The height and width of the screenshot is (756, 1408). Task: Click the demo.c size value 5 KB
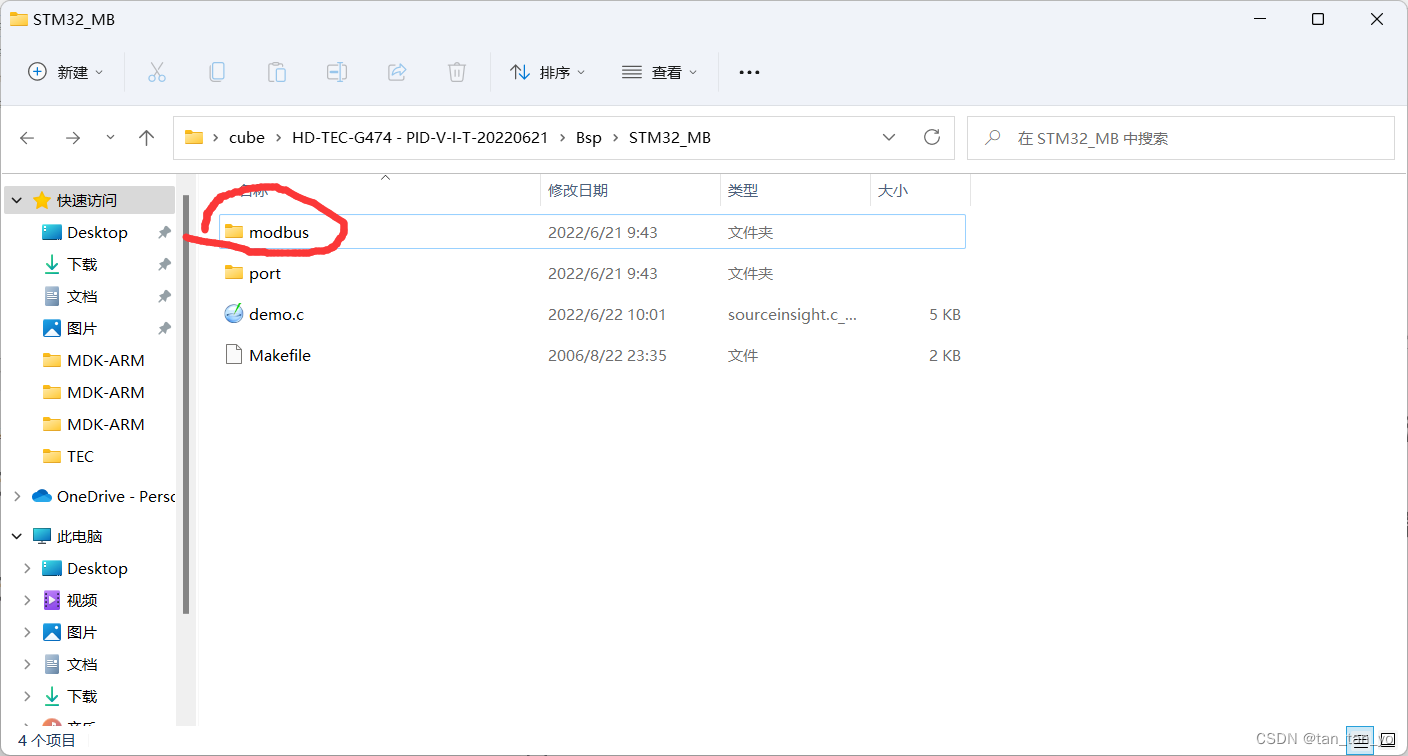945,314
